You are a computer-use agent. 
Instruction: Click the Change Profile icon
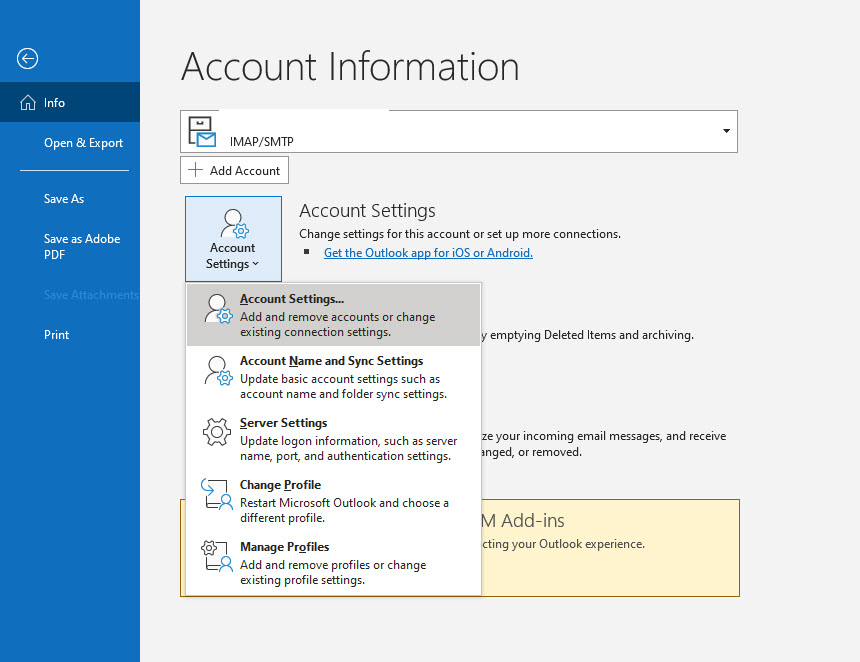tap(217, 494)
